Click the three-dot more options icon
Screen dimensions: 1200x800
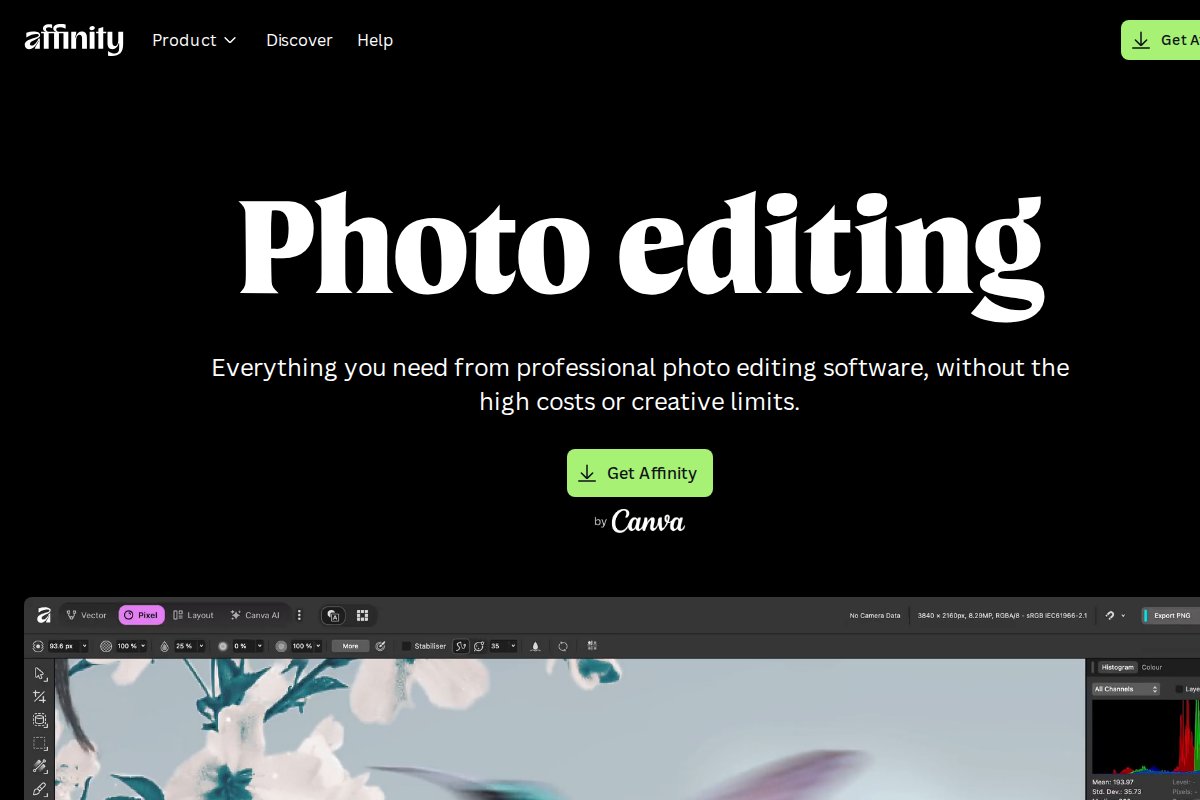299,615
